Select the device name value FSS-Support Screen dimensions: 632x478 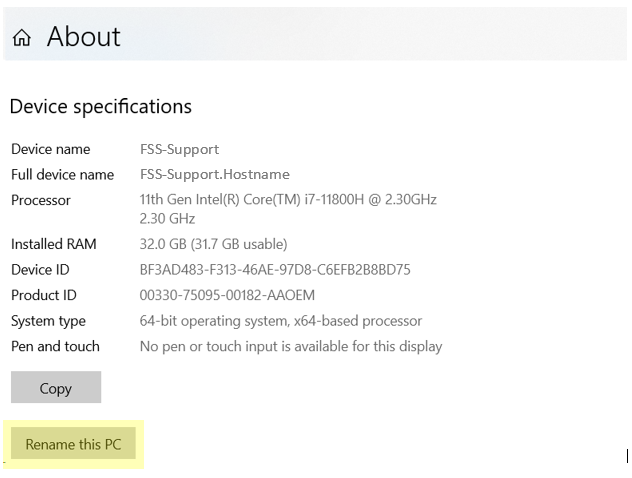click(179, 149)
